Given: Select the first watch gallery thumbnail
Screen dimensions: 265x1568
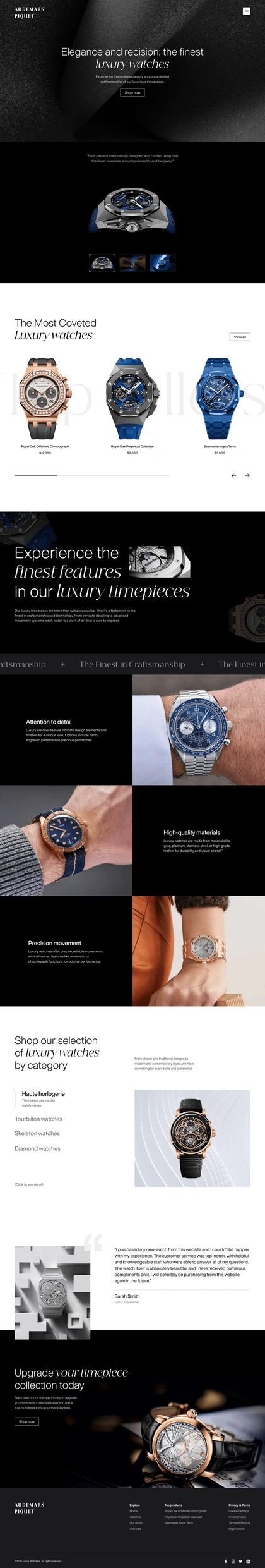Looking at the screenshot, I should coord(102,263).
